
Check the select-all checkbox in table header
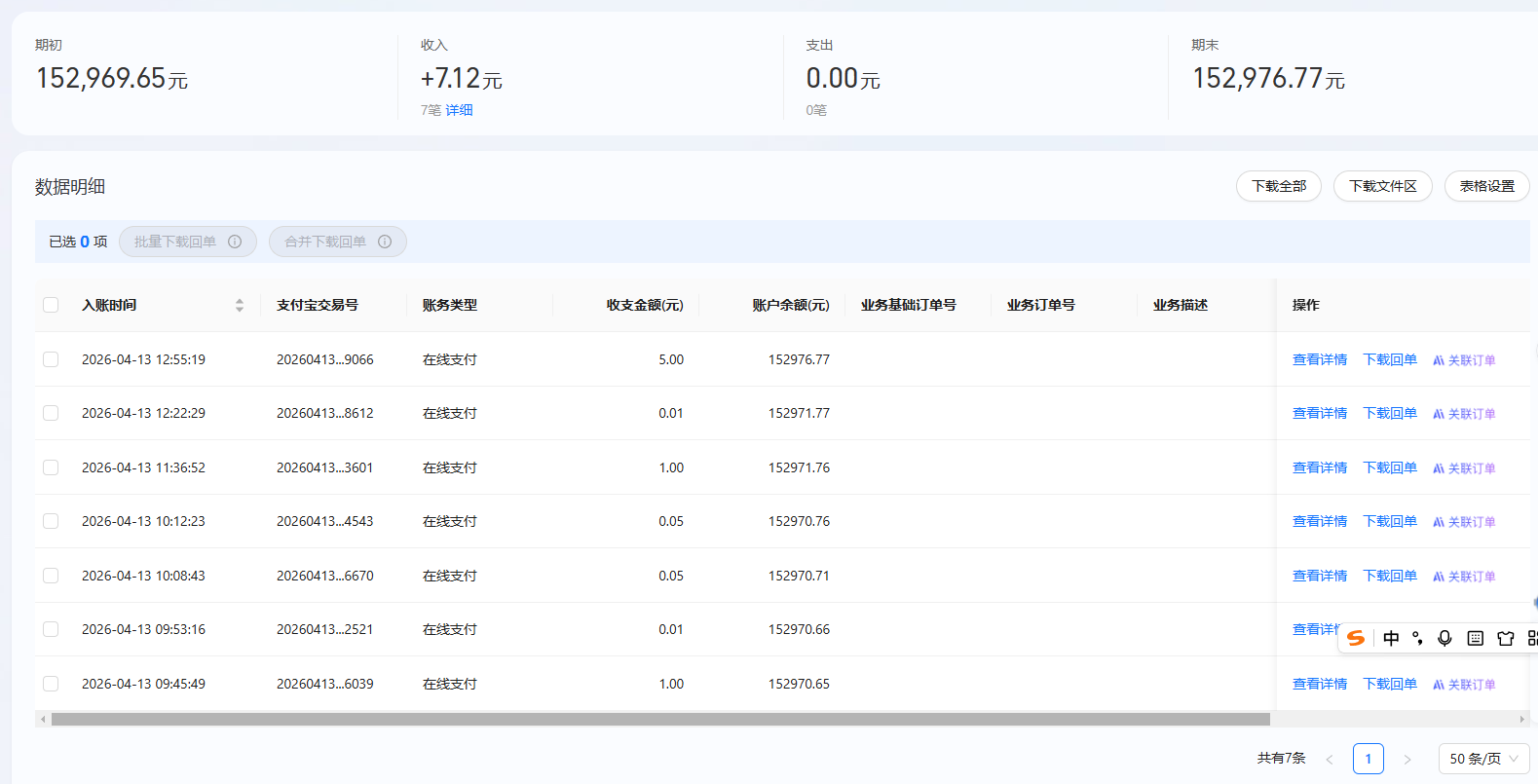click(51, 306)
